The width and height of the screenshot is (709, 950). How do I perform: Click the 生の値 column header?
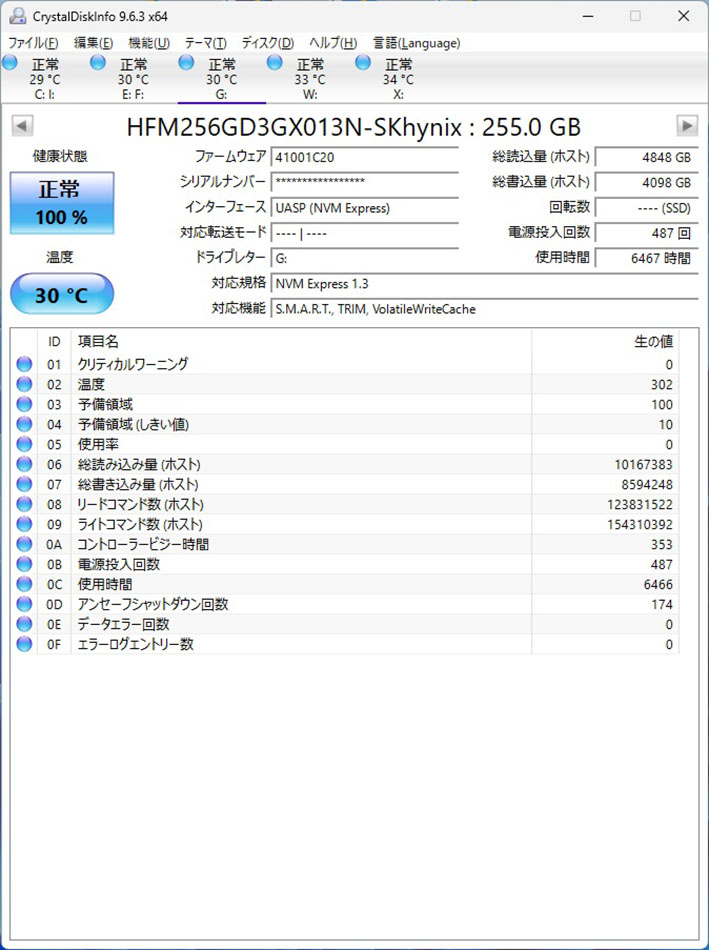coord(605,342)
